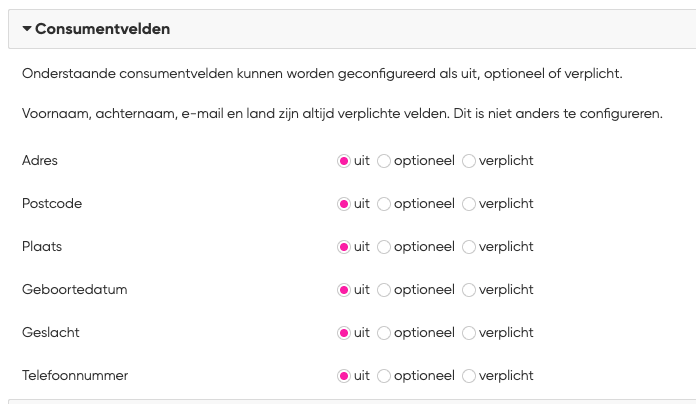Choose uit for Plaats
The width and height of the screenshot is (696, 404).
(344, 246)
